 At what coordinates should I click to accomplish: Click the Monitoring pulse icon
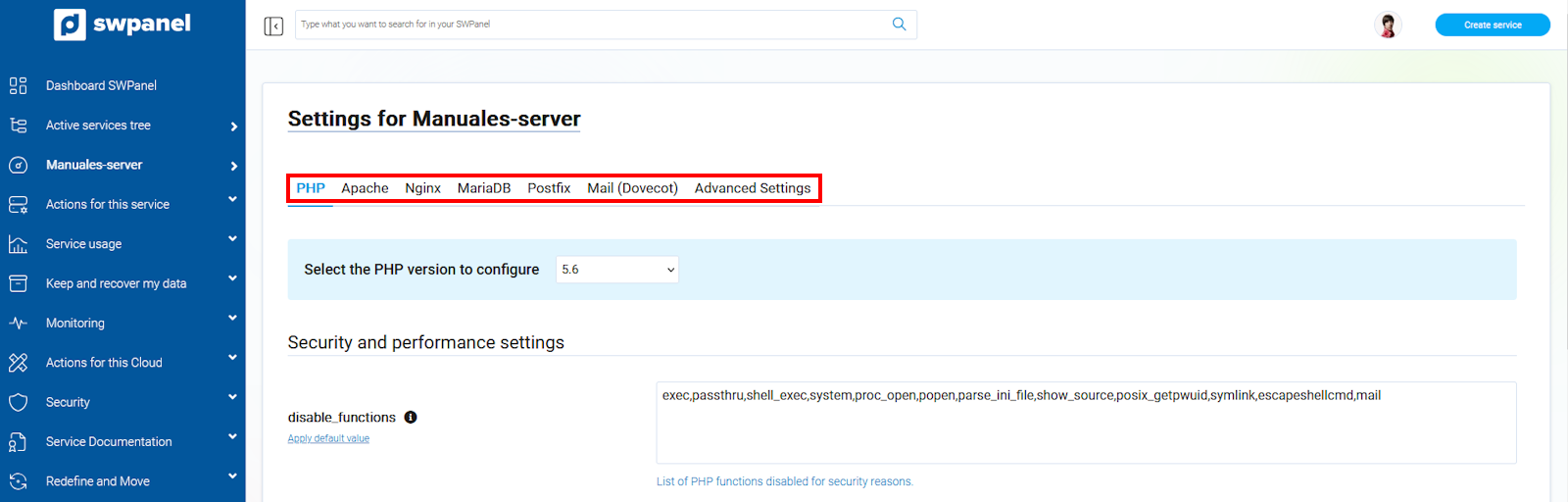pos(18,323)
